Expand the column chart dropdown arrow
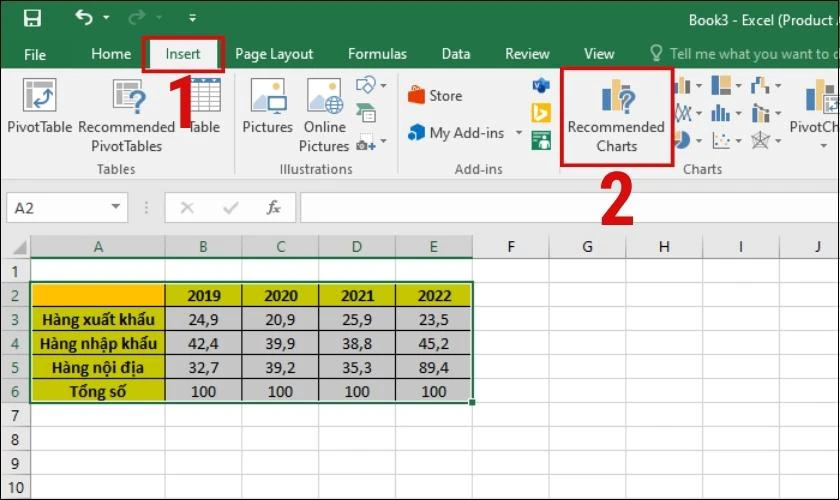This screenshot has width=840, height=500. [699, 86]
